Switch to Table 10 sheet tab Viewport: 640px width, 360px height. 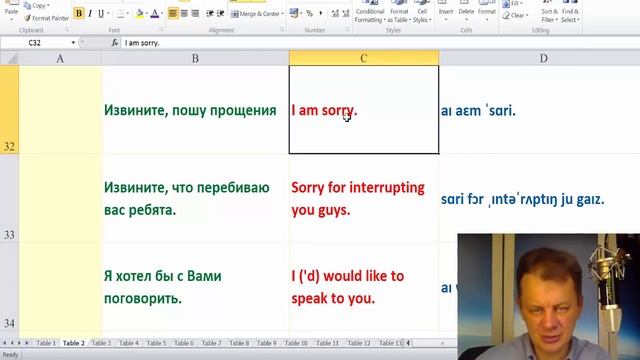pyautogui.click(x=296, y=343)
